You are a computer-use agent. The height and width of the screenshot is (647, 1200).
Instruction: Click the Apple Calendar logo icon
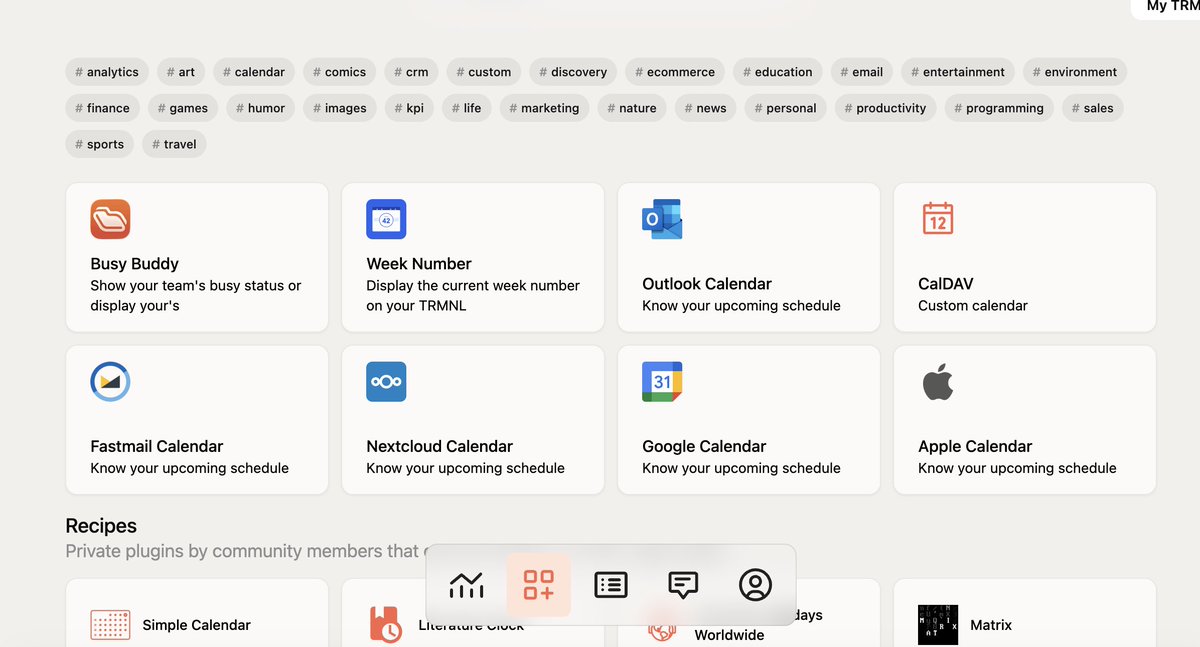pyautogui.click(x=938, y=381)
